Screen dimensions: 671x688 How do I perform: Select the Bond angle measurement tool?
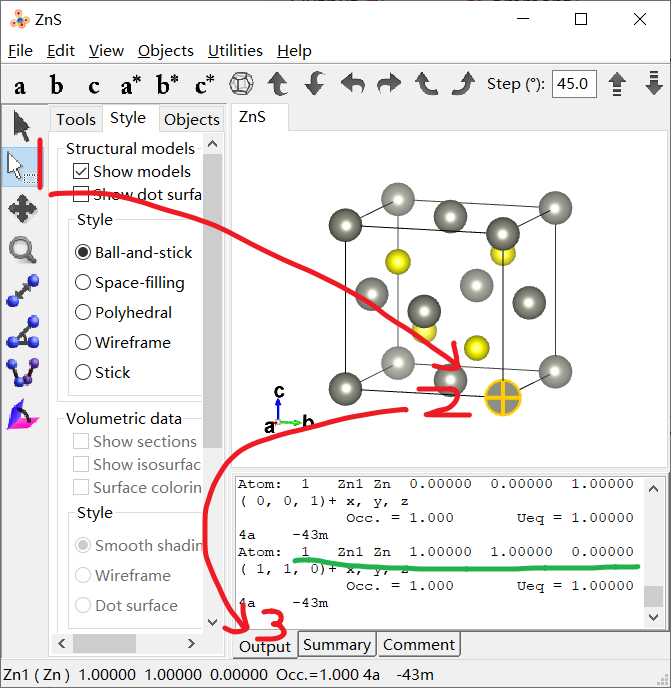[x=21, y=332]
